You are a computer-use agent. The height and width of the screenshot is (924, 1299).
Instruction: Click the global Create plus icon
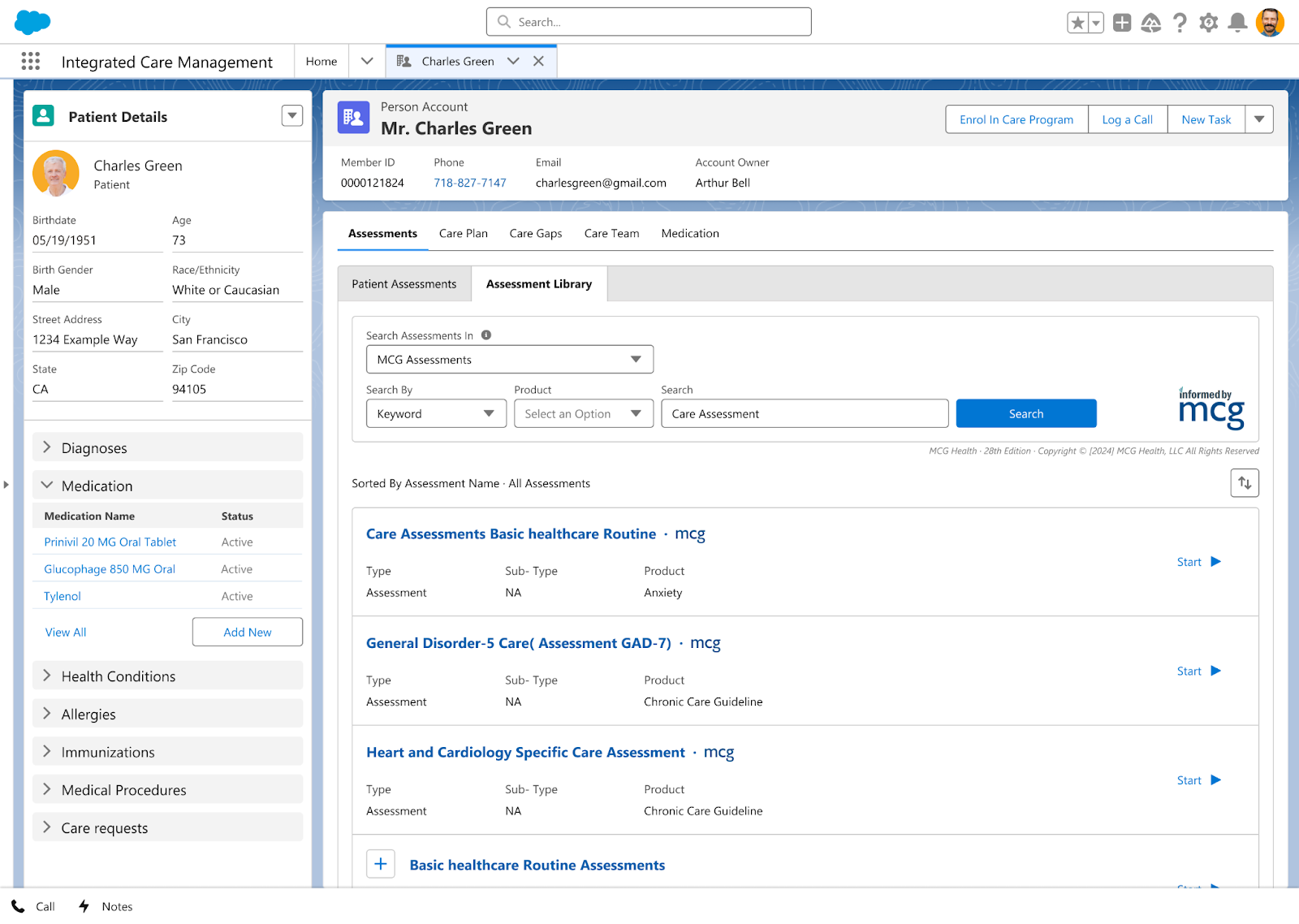point(1122,23)
